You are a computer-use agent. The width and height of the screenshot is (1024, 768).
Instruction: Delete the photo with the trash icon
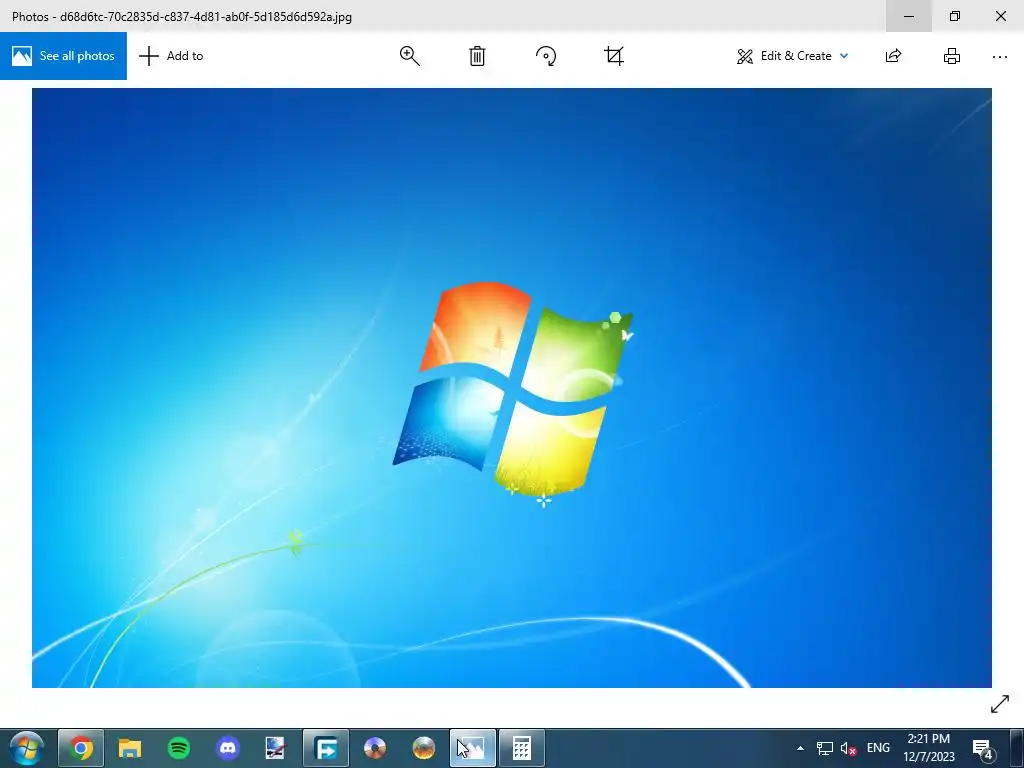point(477,56)
